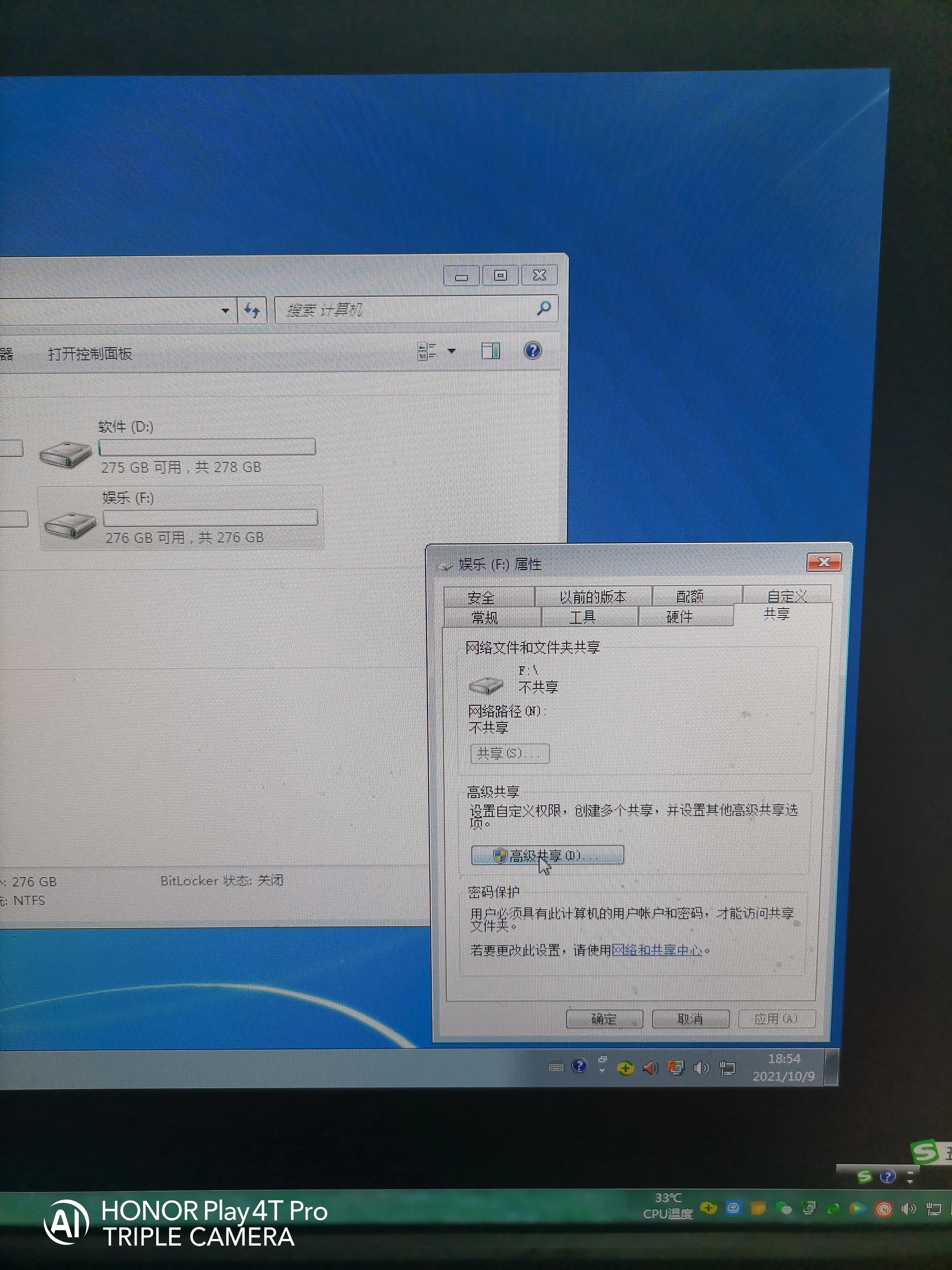Click the 搜索 计算机 search box
The width and height of the screenshot is (952, 1270).
point(402,310)
